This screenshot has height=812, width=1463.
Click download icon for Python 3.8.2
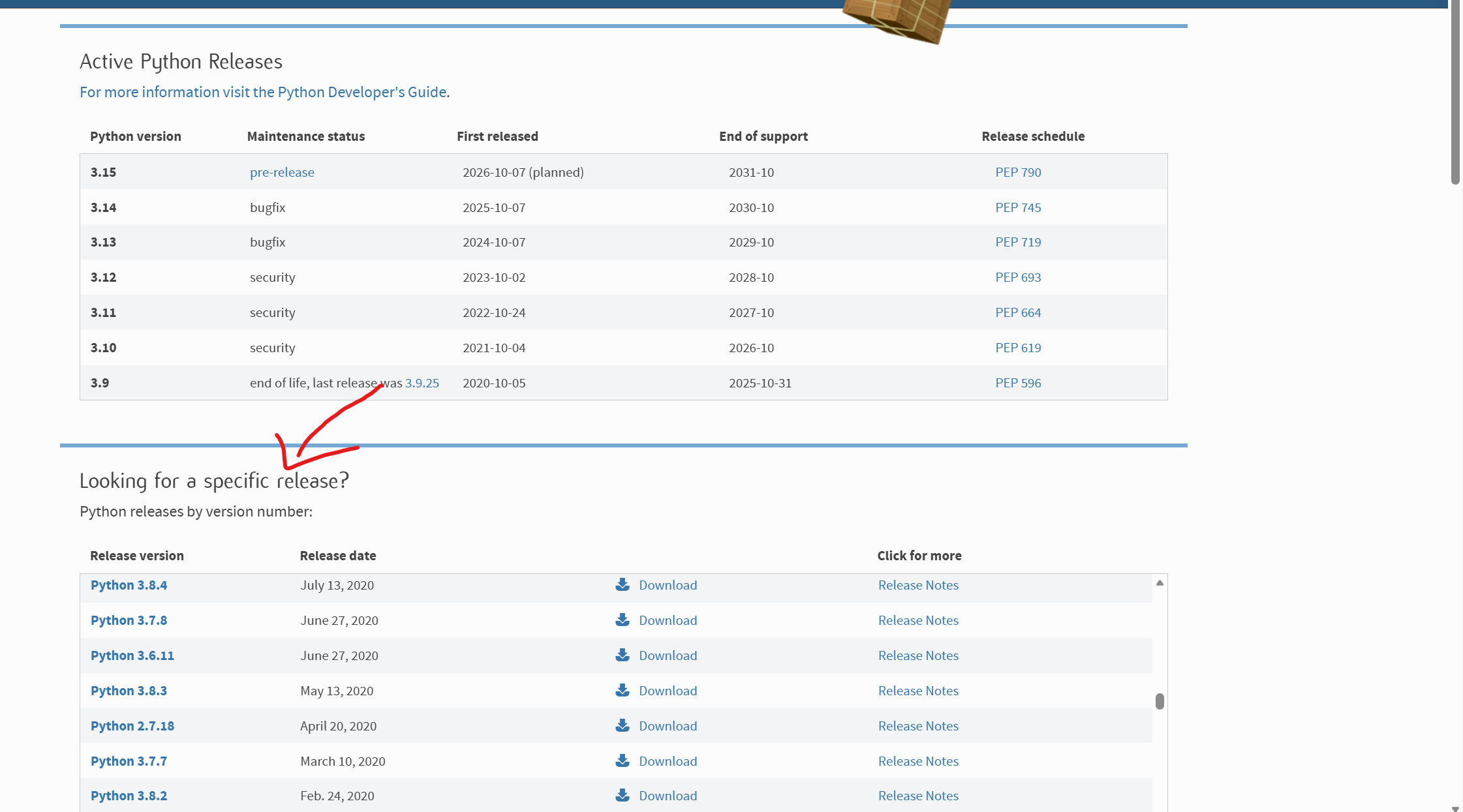coord(623,795)
